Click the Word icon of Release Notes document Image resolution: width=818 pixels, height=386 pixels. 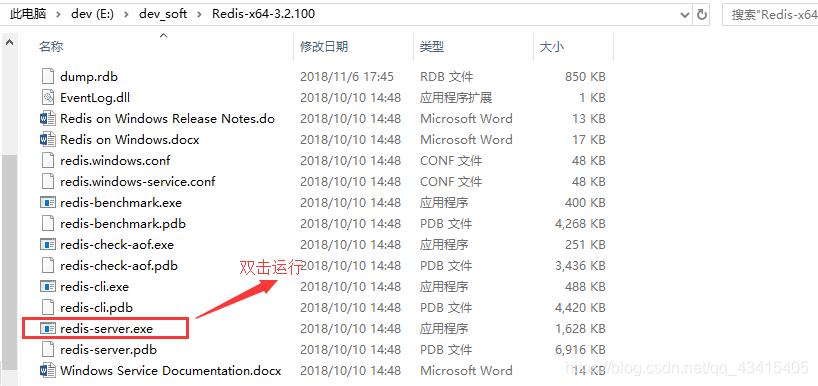click(x=48, y=119)
